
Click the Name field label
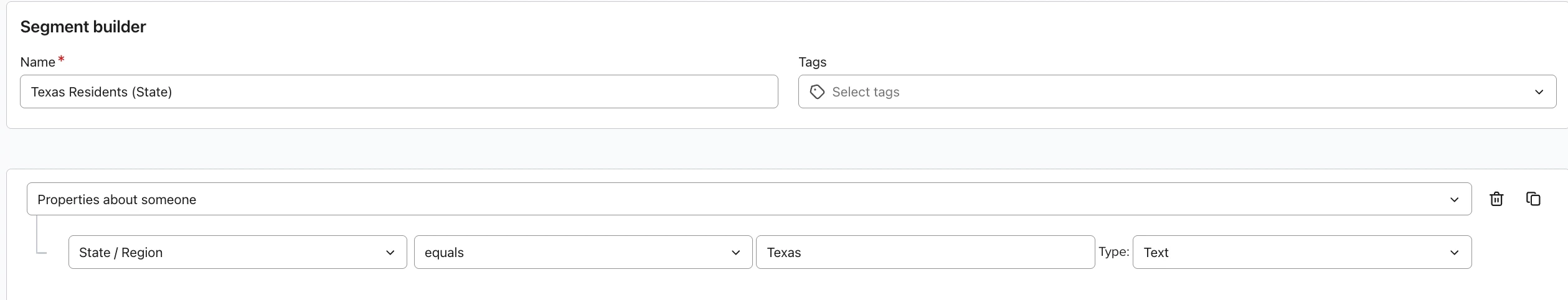(x=37, y=62)
